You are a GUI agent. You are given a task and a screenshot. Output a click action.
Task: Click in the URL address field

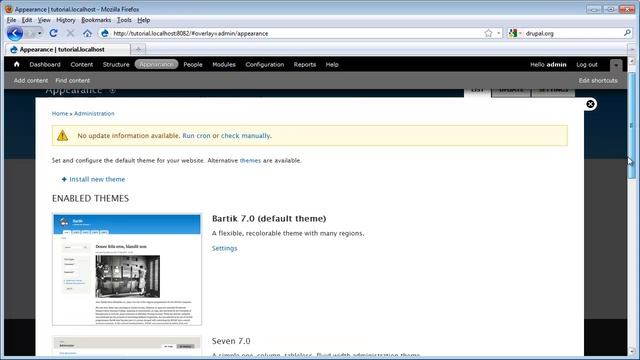pyautogui.click(x=296, y=33)
